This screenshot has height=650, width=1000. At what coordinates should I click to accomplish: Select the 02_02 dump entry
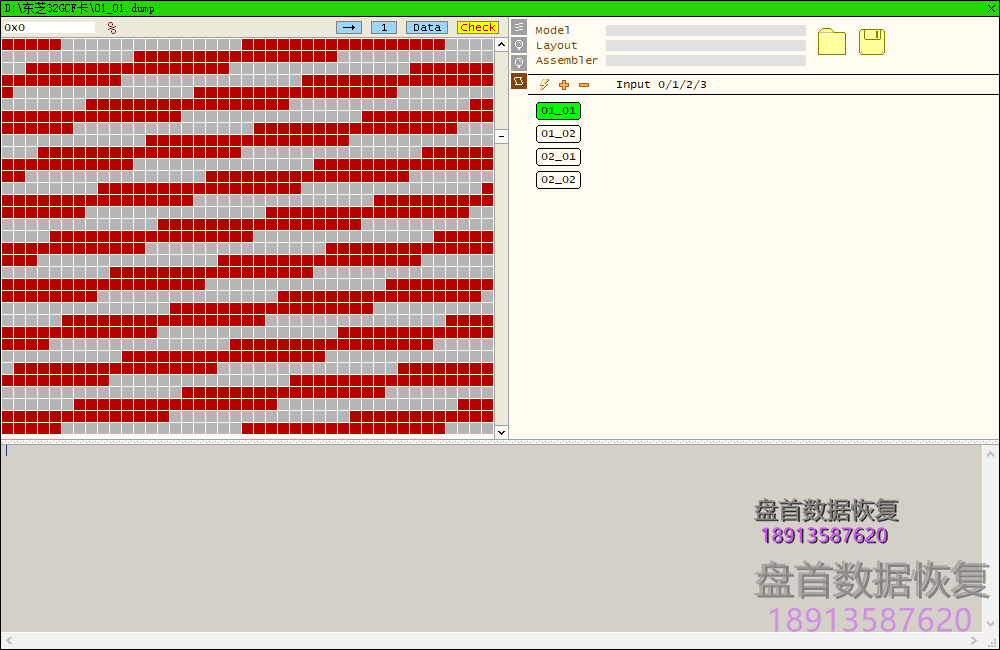pyautogui.click(x=558, y=180)
